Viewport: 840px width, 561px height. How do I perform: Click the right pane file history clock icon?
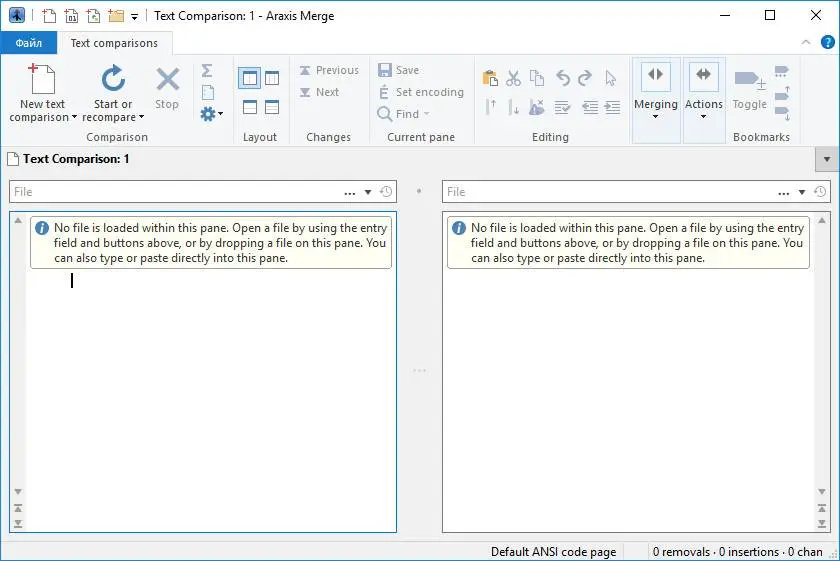820,192
